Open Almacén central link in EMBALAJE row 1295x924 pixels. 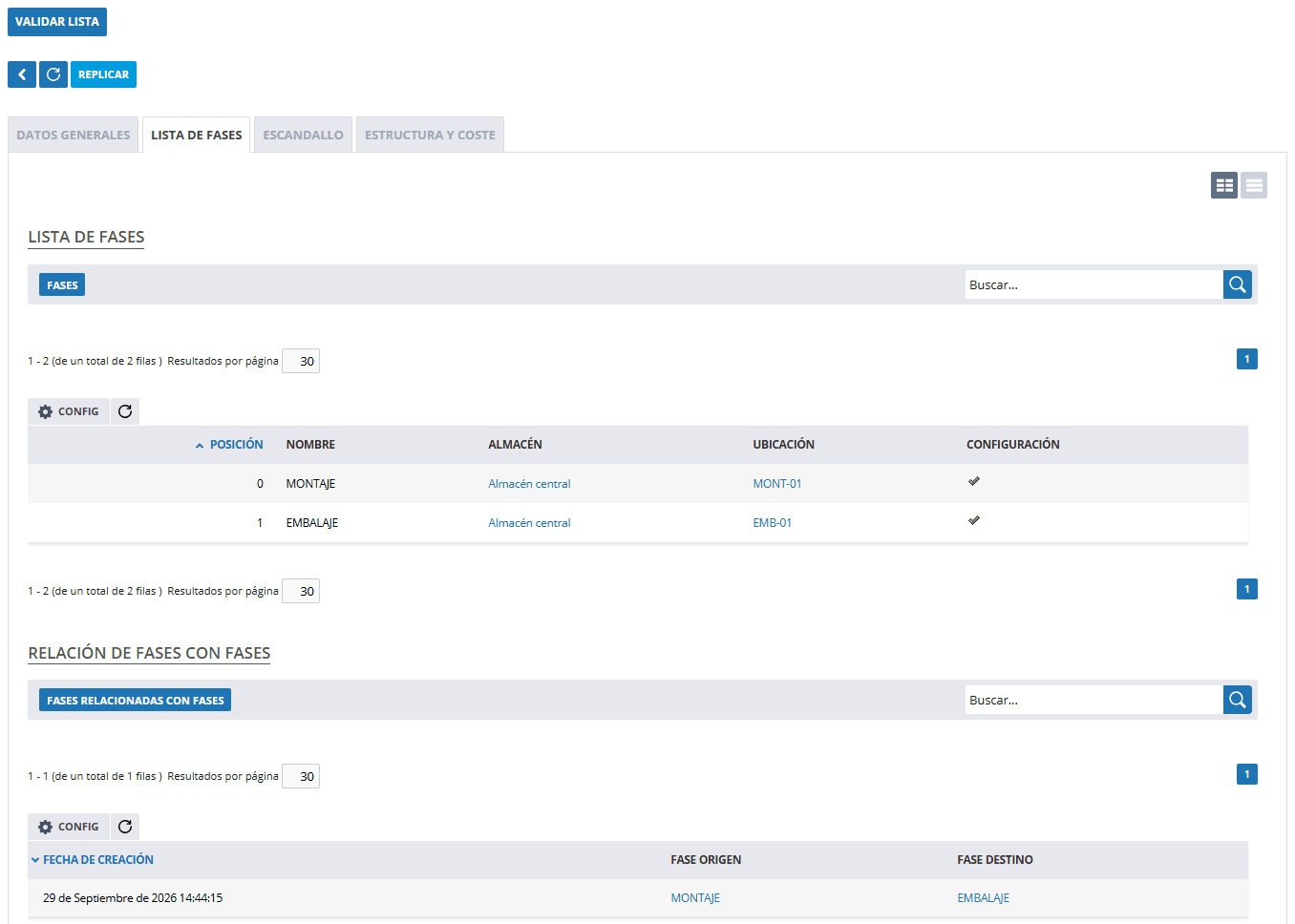click(529, 523)
